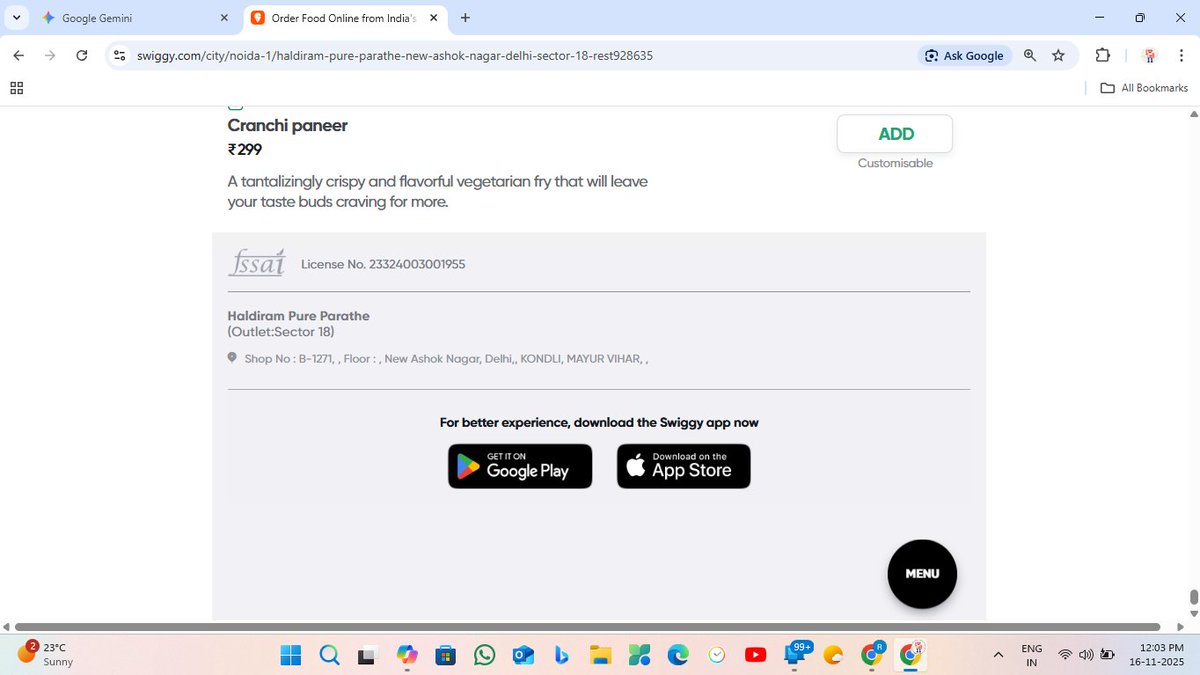Viewport: 1200px width, 675px height.
Task: Open Windows Search from taskbar
Action: click(329, 655)
